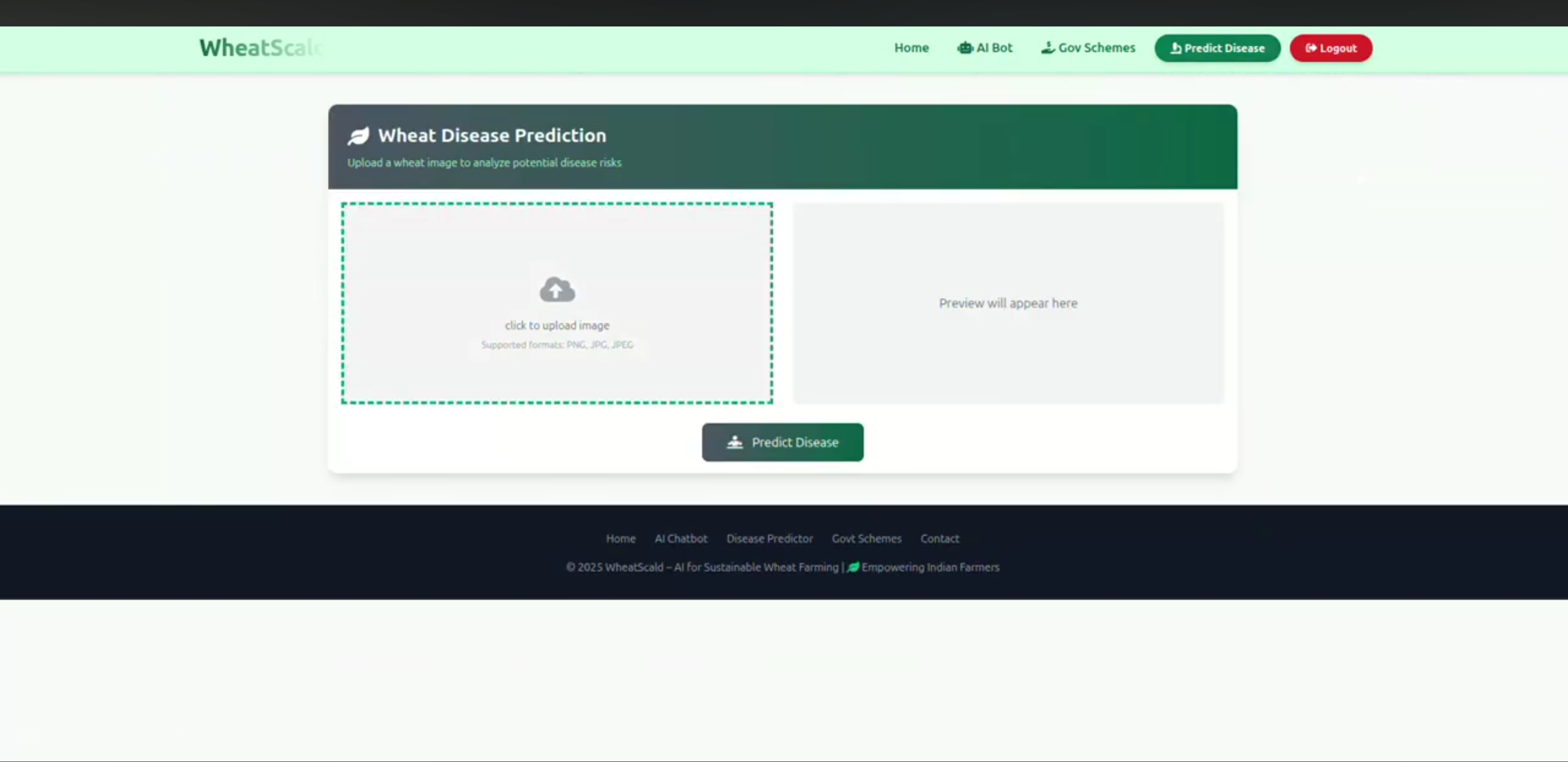Click the 'click to upload image' text

point(557,325)
